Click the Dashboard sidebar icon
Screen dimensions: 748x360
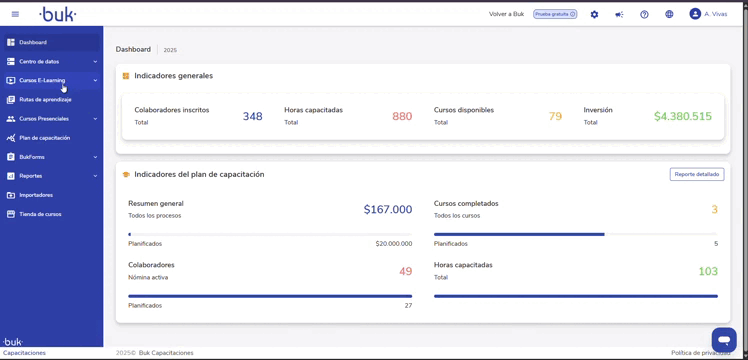pos(10,42)
